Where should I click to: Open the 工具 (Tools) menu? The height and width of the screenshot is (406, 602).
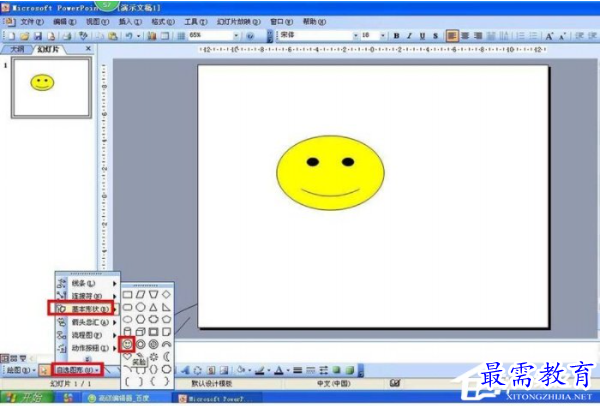(196, 22)
